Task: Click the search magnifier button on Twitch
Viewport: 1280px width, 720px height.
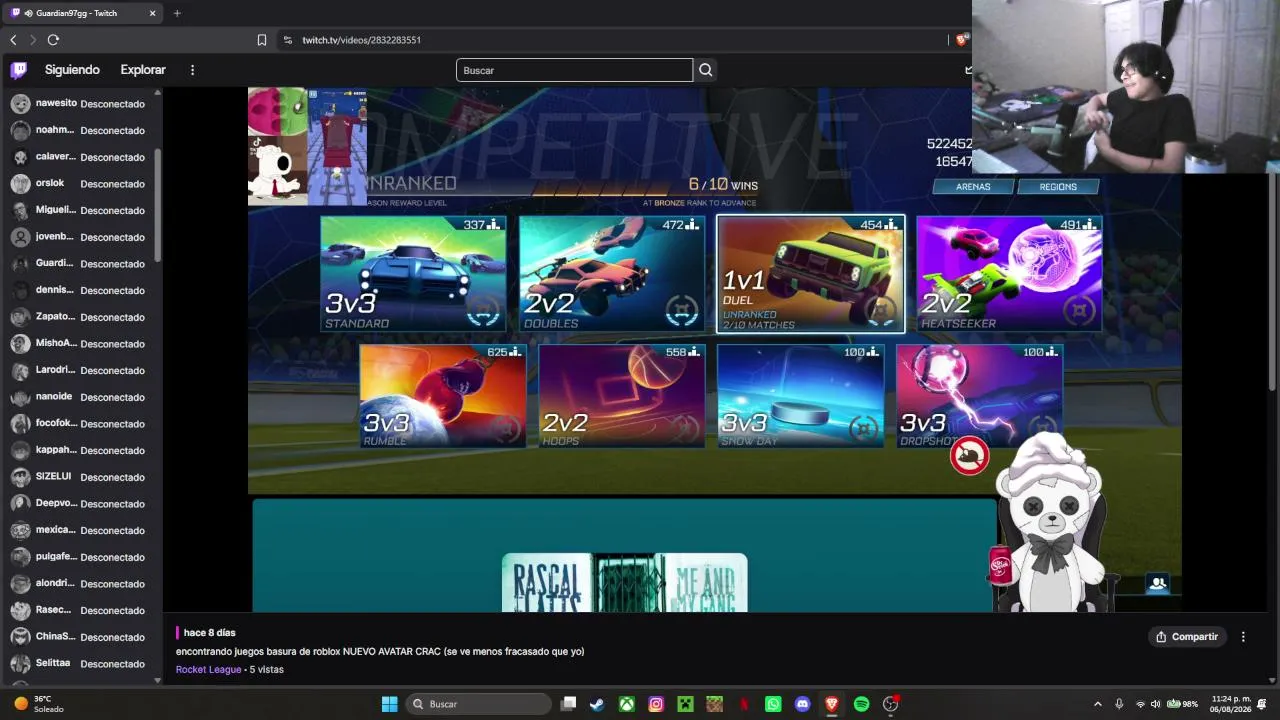Action: (x=706, y=70)
